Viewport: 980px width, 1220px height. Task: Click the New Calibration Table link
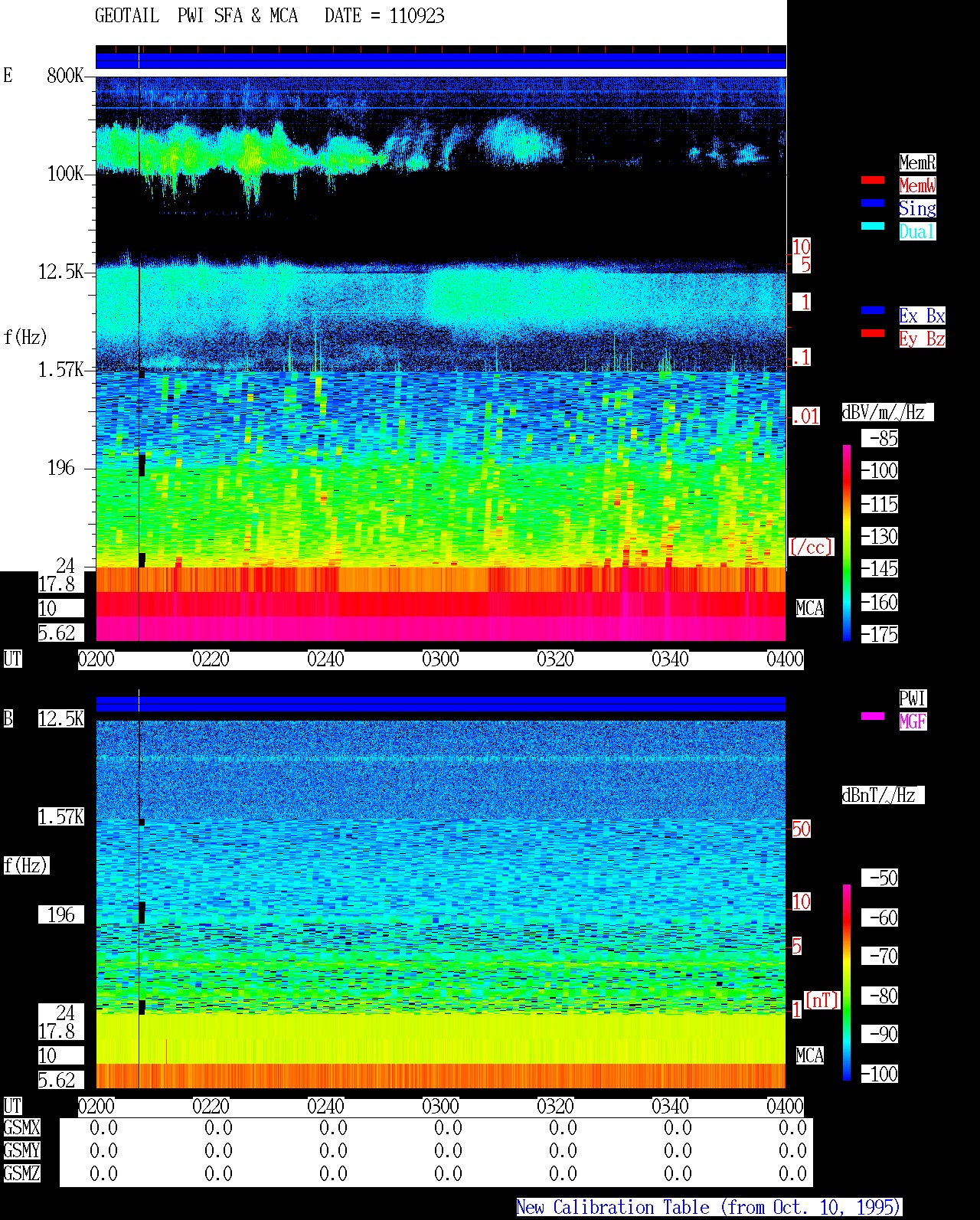pyautogui.click(x=709, y=1208)
